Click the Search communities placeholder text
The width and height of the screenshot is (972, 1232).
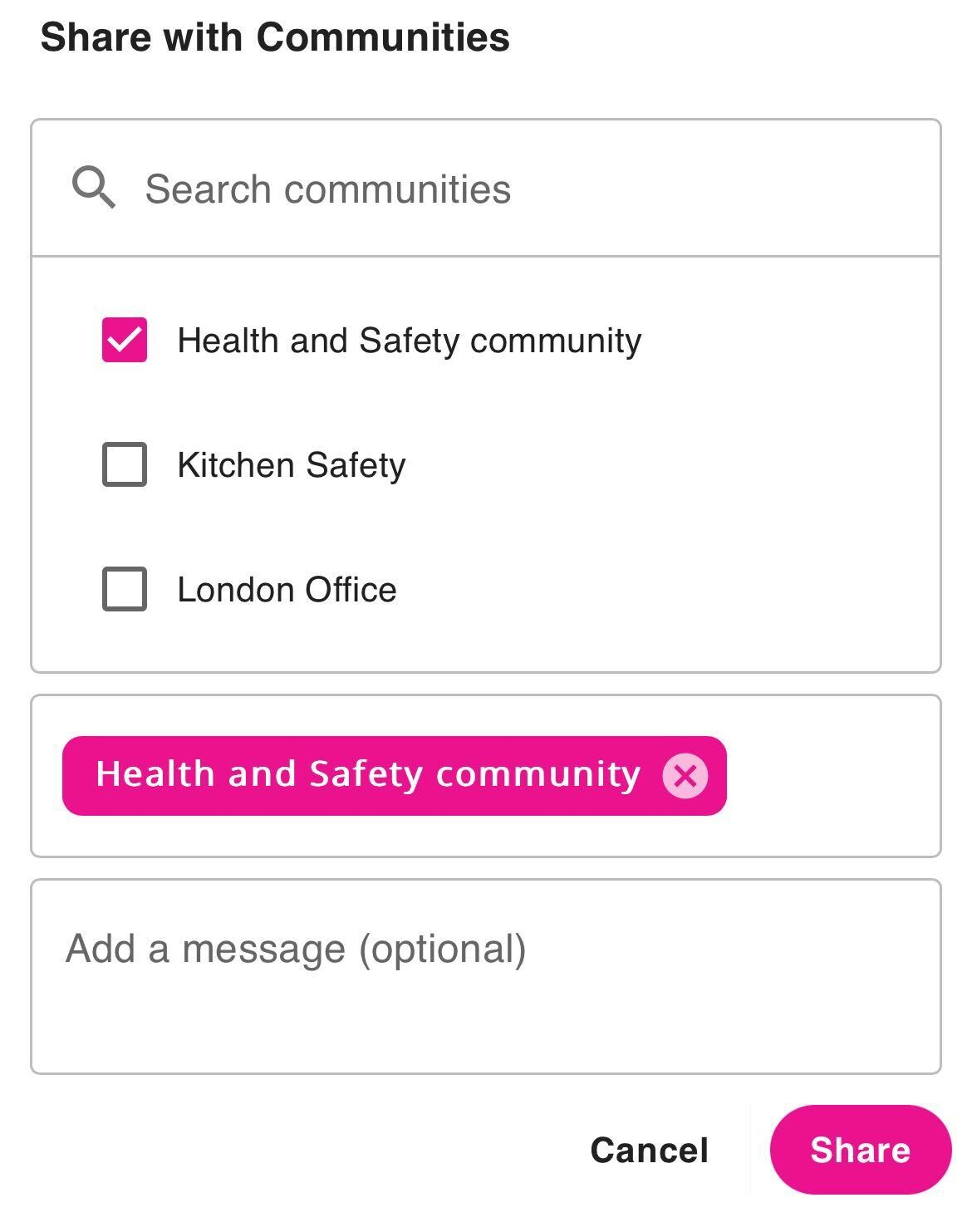click(327, 189)
